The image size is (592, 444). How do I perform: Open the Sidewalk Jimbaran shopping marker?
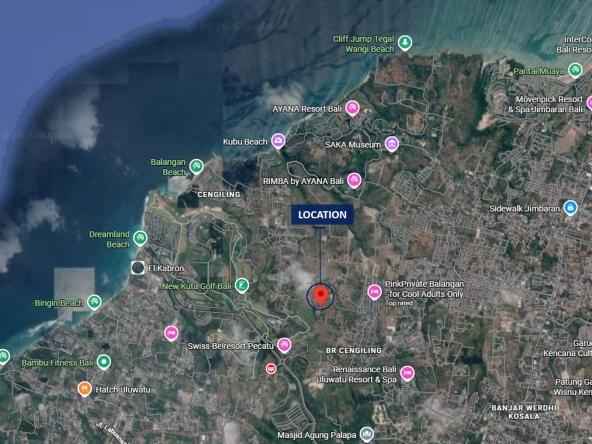[570, 208]
